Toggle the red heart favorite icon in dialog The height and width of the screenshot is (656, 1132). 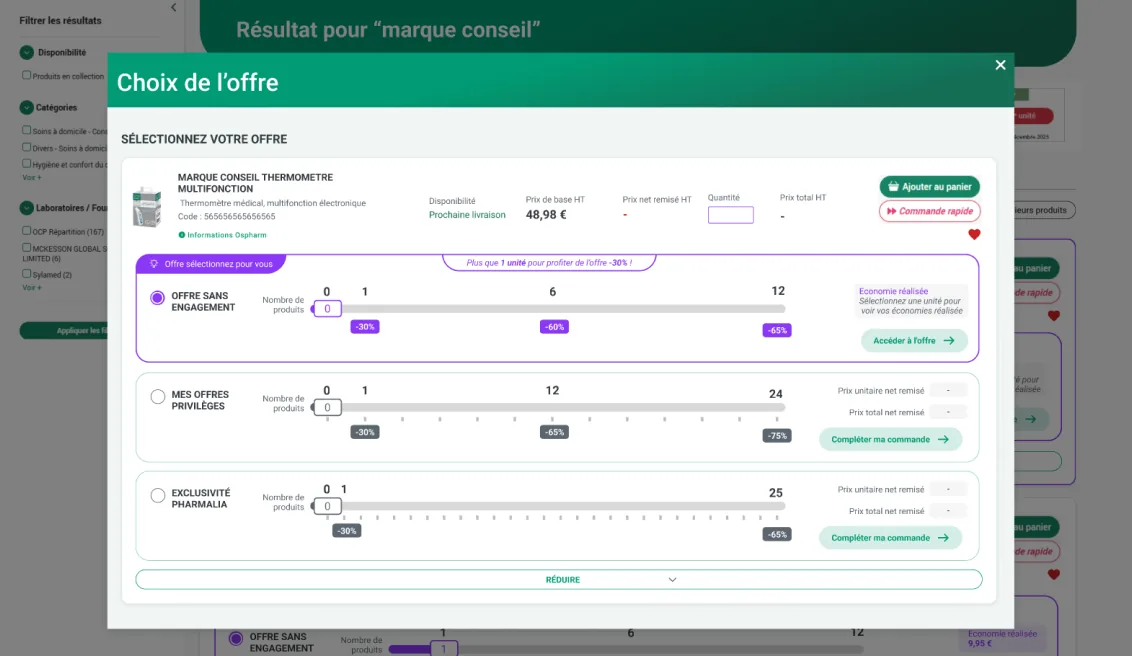click(974, 234)
